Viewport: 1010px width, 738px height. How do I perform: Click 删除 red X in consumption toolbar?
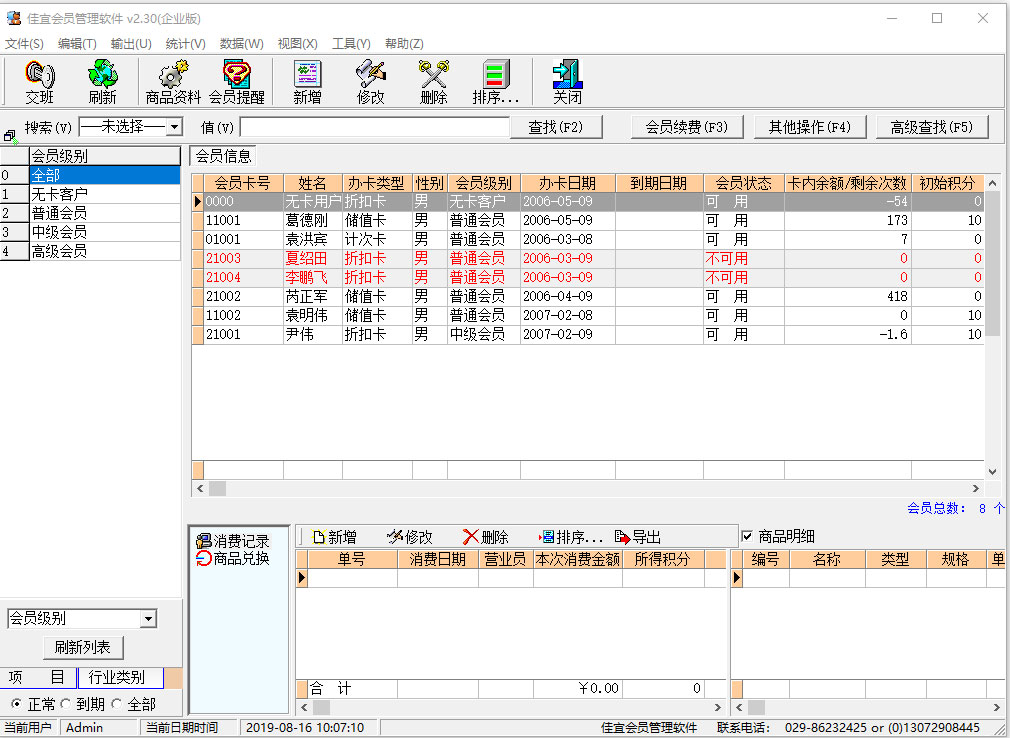[x=486, y=537]
